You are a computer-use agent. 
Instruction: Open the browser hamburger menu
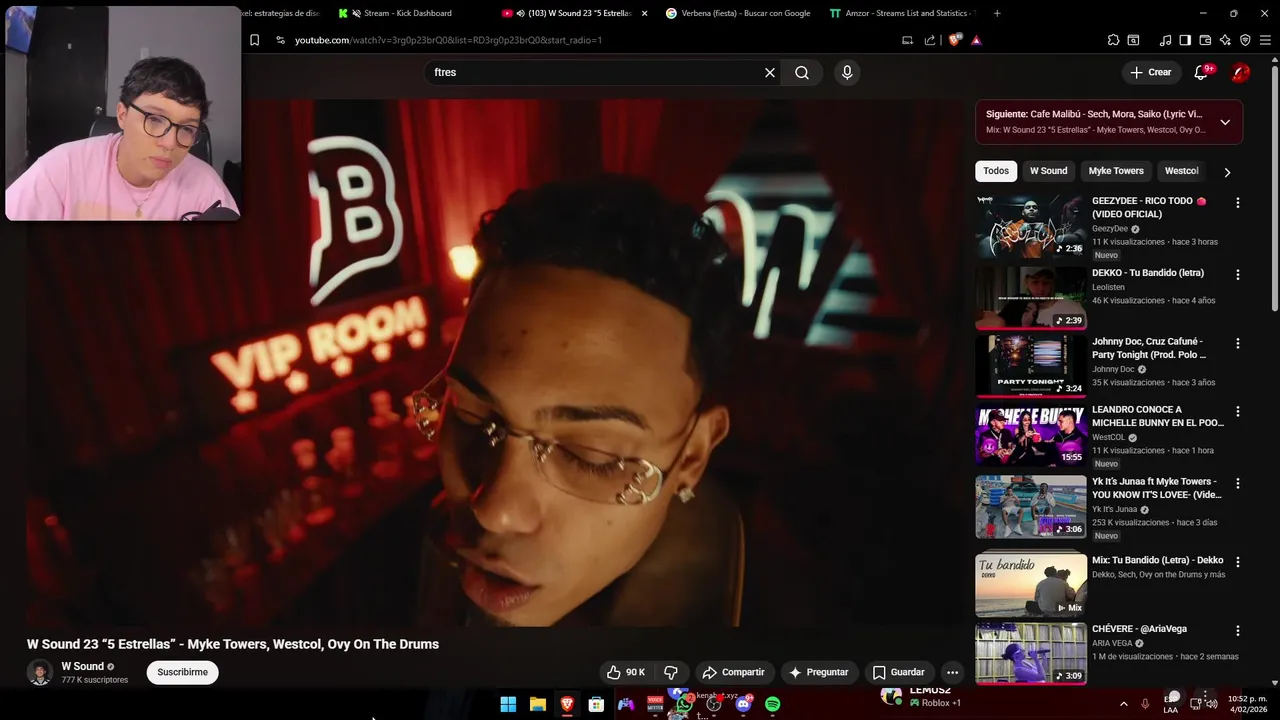(x=1265, y=40)
